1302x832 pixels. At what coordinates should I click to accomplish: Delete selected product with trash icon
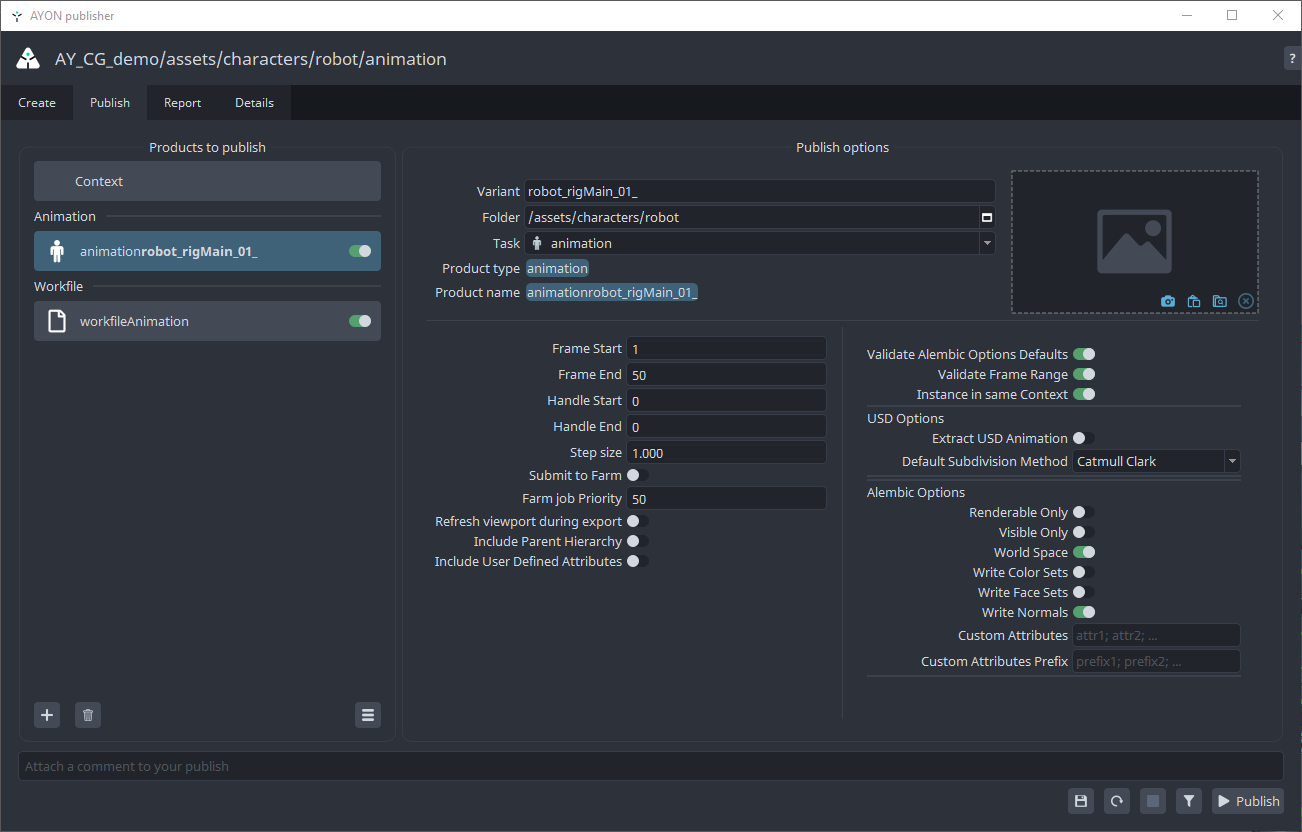pyautogui.click(x=88, y=715)
